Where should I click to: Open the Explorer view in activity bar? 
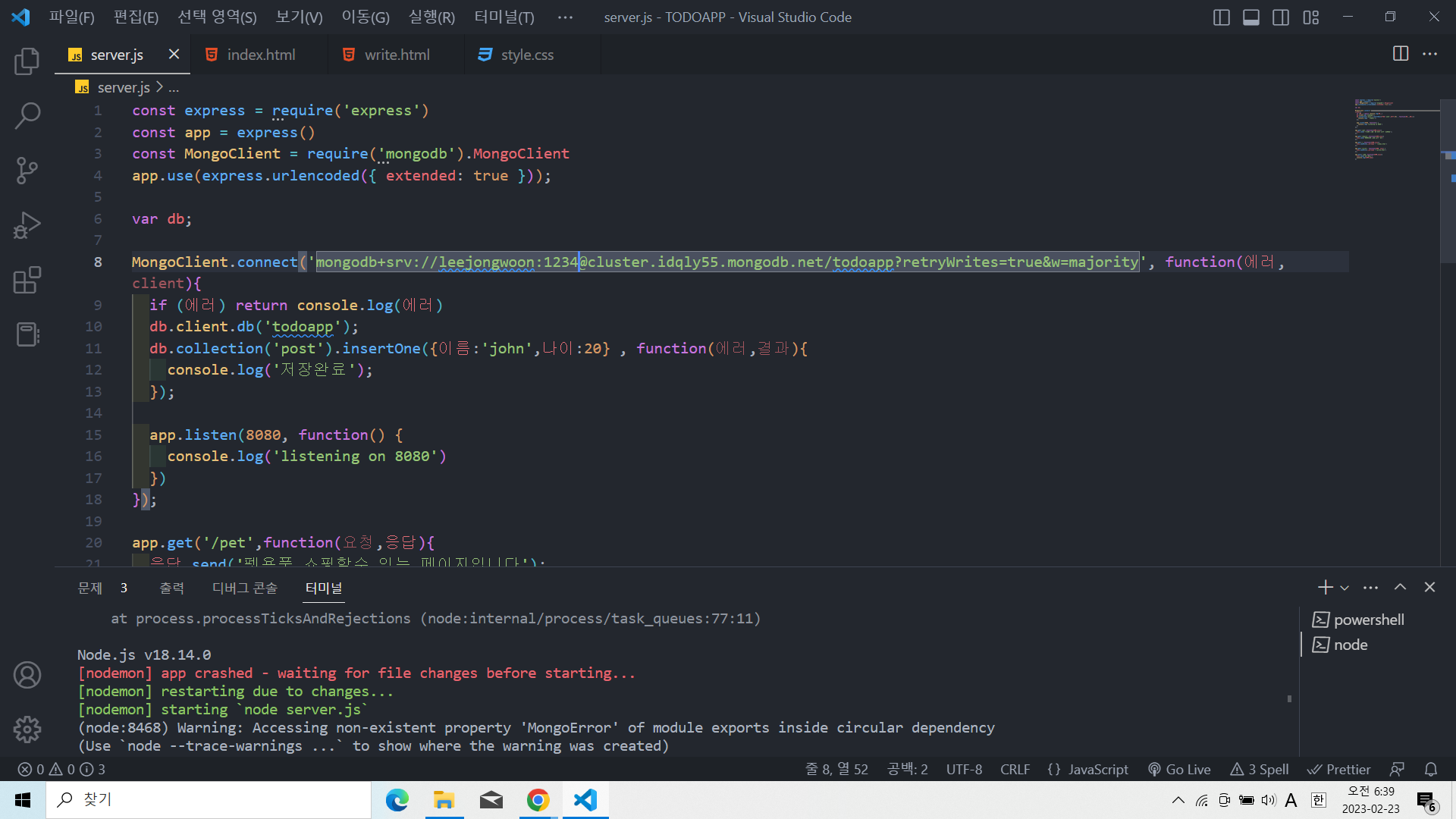27,61
